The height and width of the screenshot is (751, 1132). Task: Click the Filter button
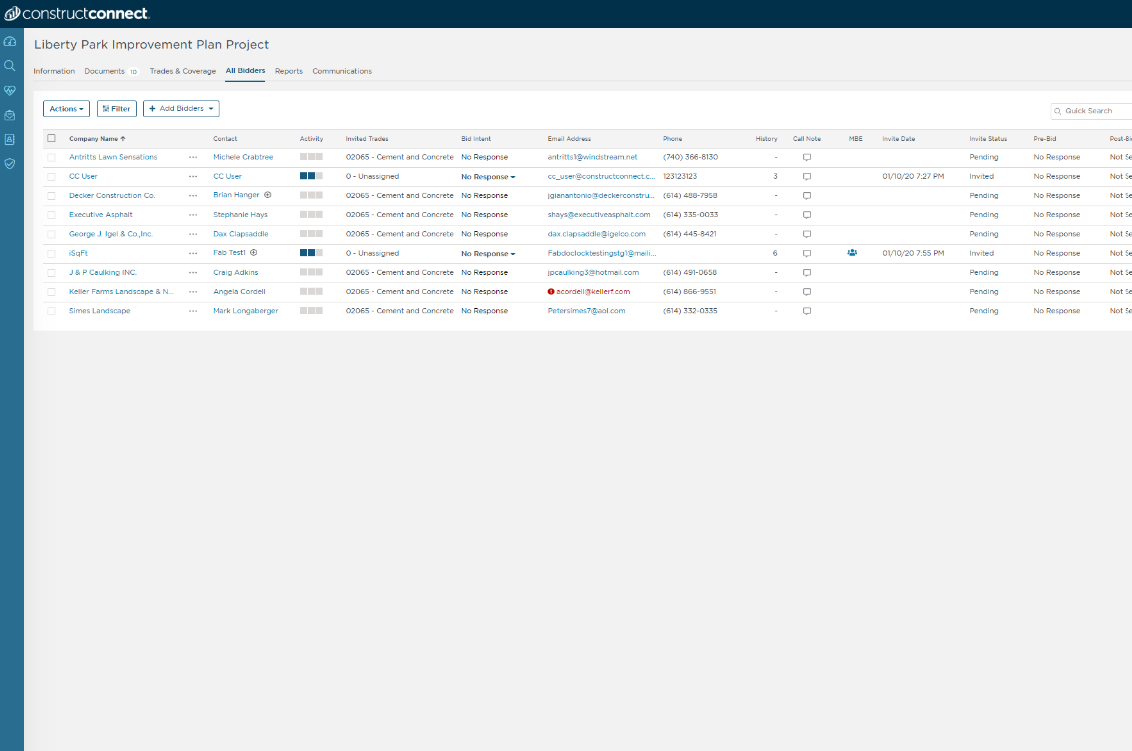[116, 108]
